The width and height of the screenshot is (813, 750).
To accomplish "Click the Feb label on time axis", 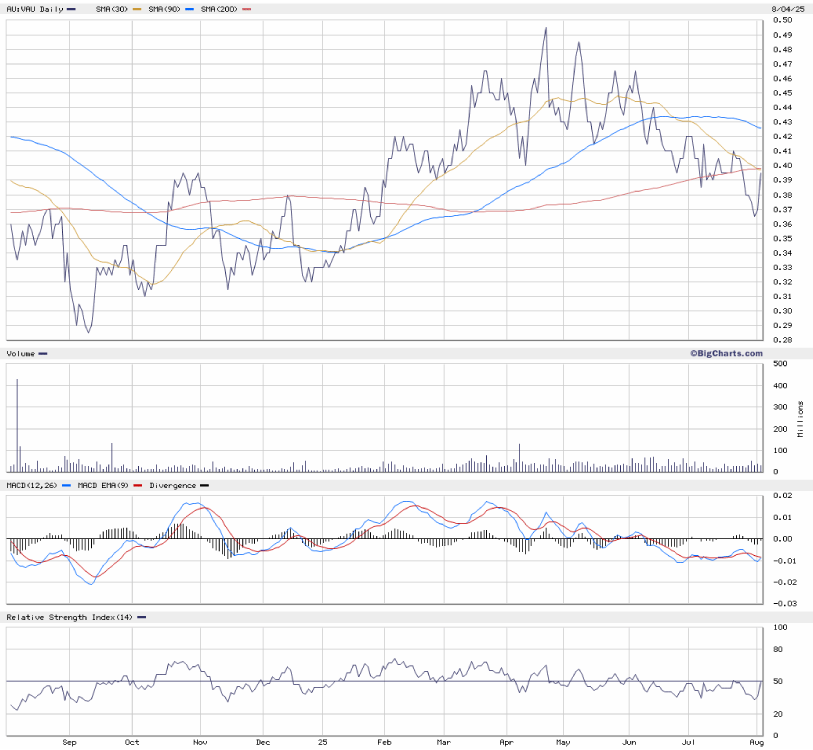I will pyautogui.click(x=384, y=744).
